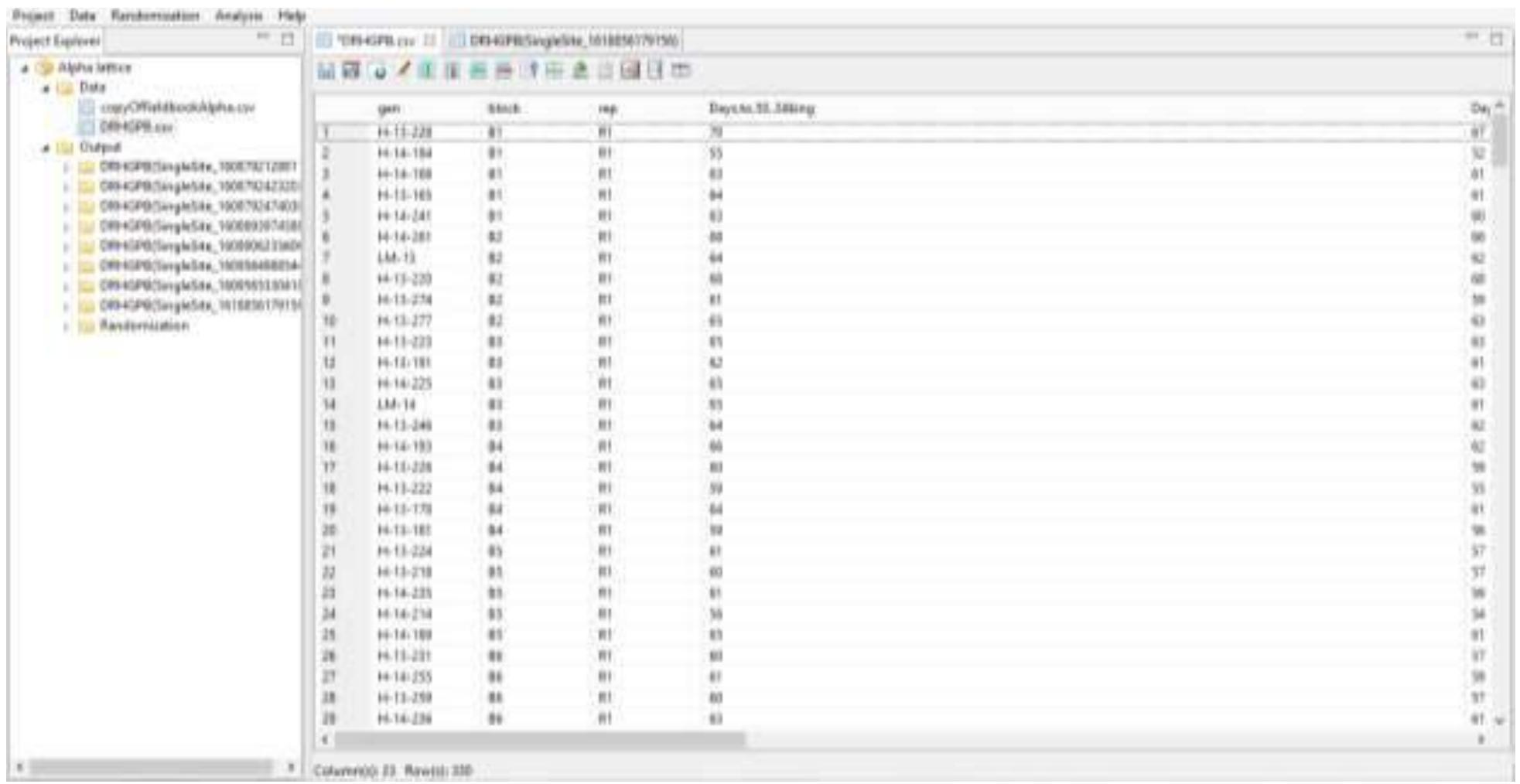The height and width of the screenshot is (784, 1520).
Task: Click the green insert-row toolbar icon
Action: [x=477, y=73]
